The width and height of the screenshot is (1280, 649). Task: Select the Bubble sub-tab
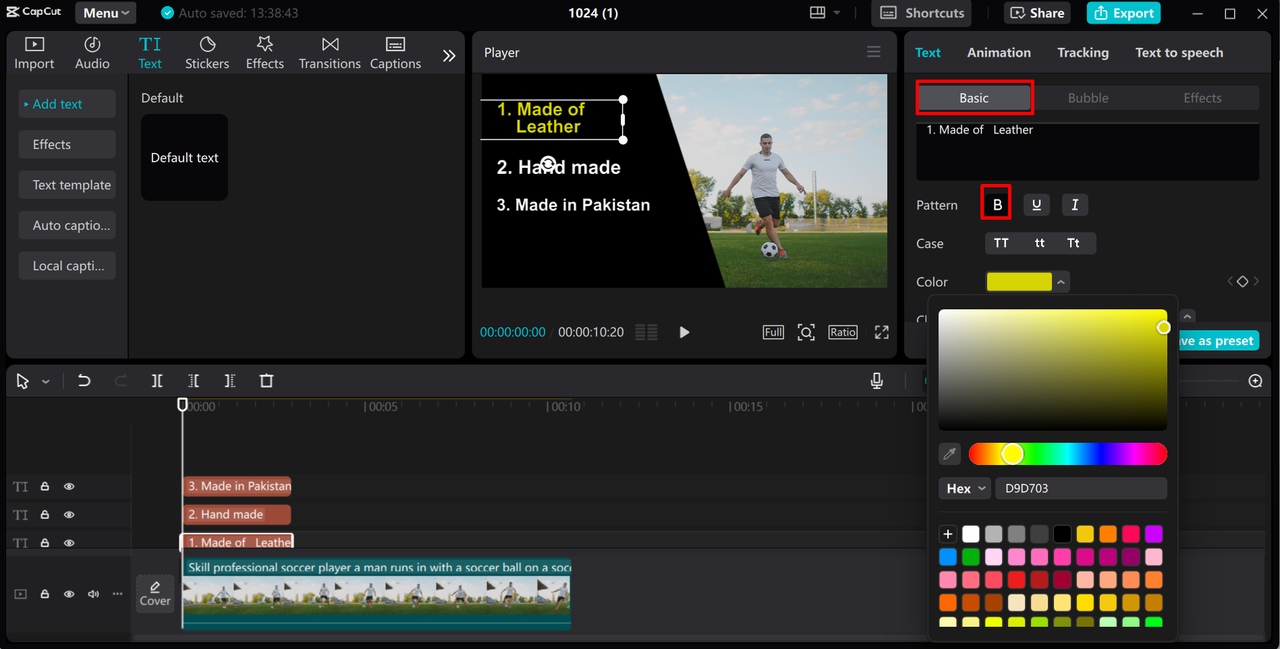[1088, 98]
